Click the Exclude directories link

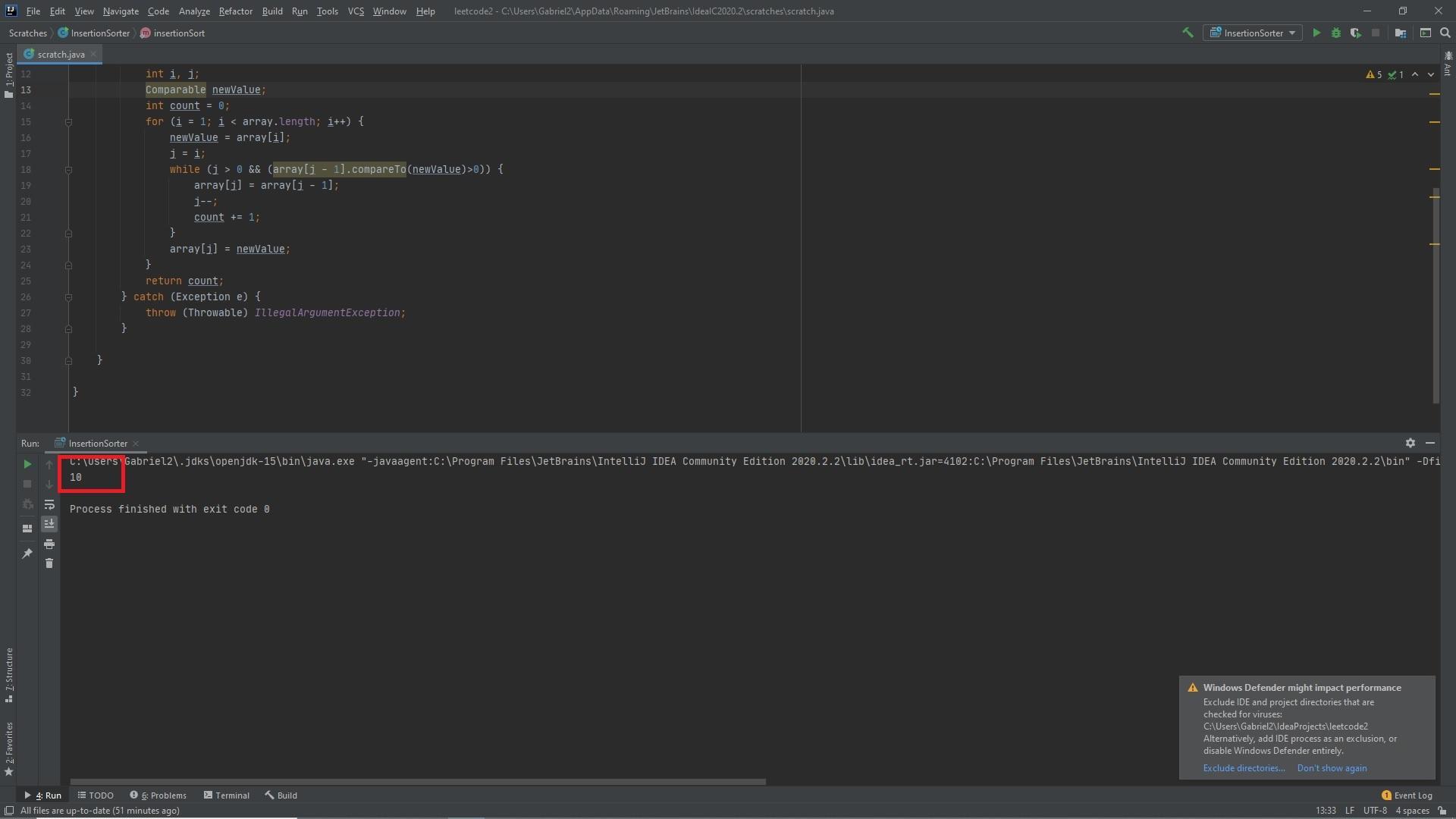(x=1244, y=768)
